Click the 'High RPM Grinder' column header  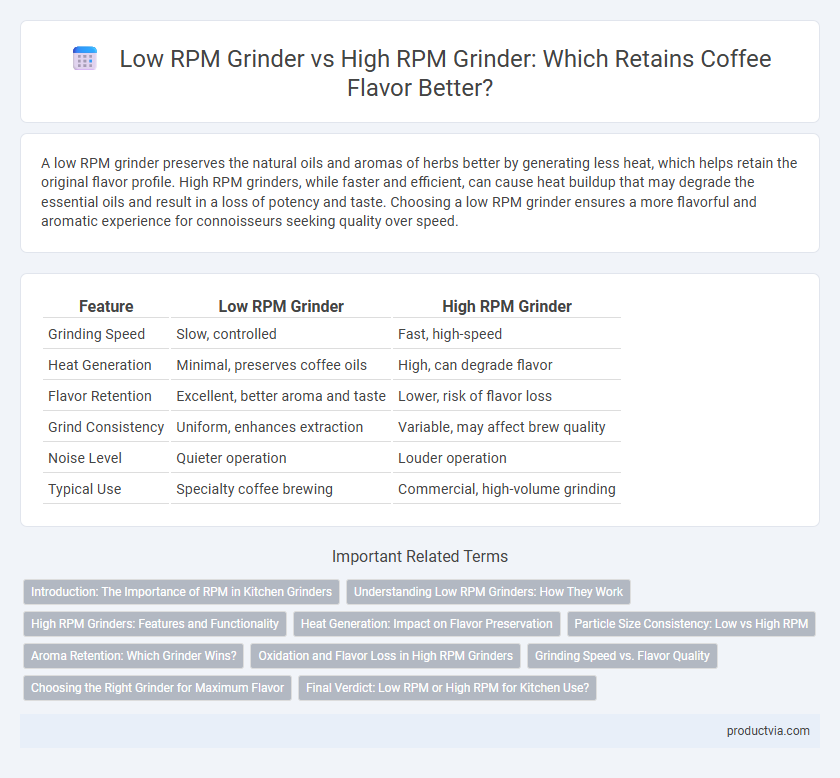coord(507,306)
